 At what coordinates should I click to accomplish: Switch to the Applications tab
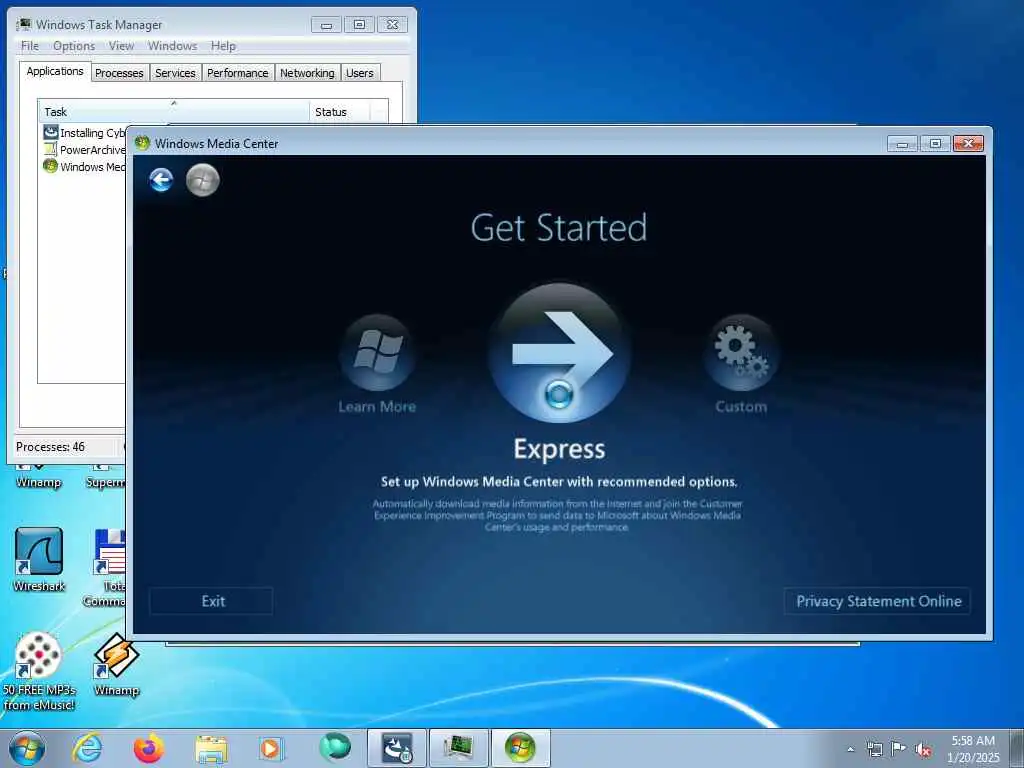click(x=55, y=71)
